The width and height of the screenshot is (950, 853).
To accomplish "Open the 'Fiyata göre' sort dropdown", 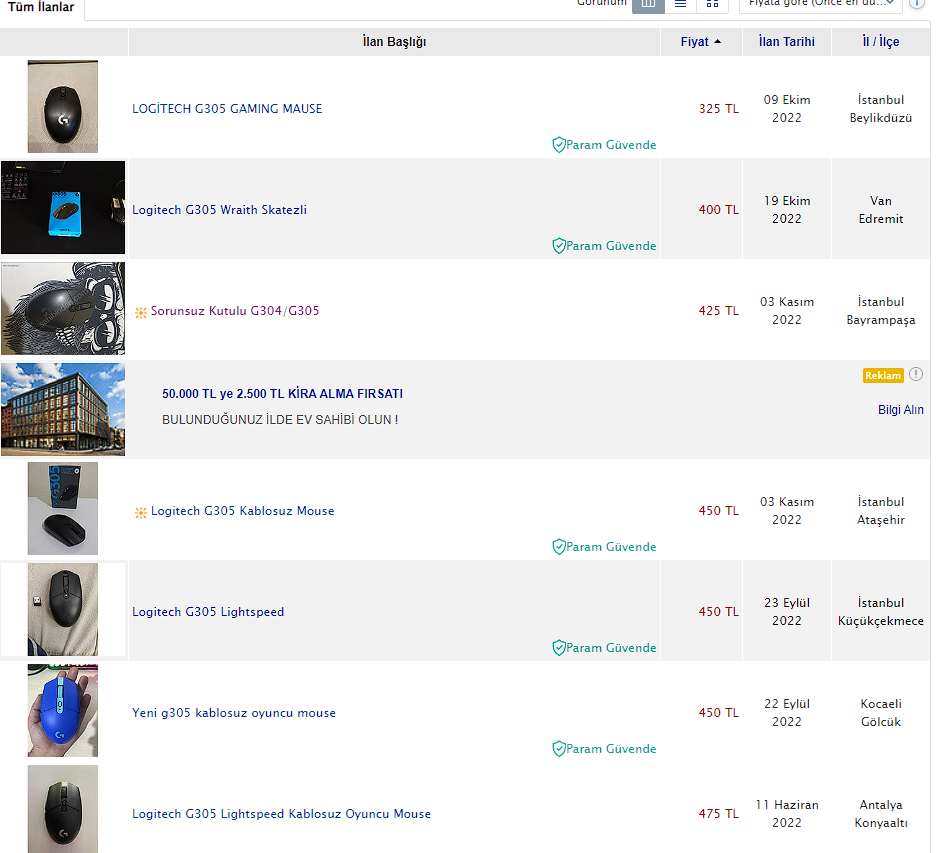I will [x=821, y=4].
